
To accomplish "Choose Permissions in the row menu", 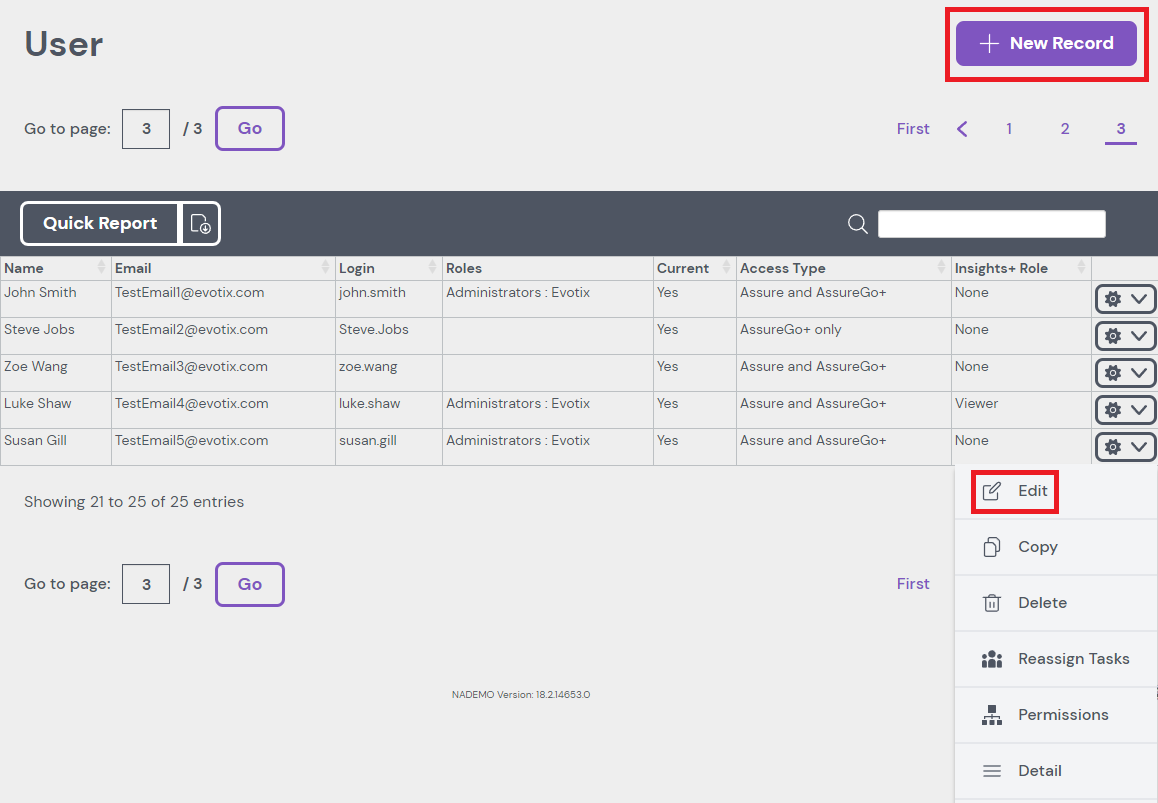I will 1062,715.
